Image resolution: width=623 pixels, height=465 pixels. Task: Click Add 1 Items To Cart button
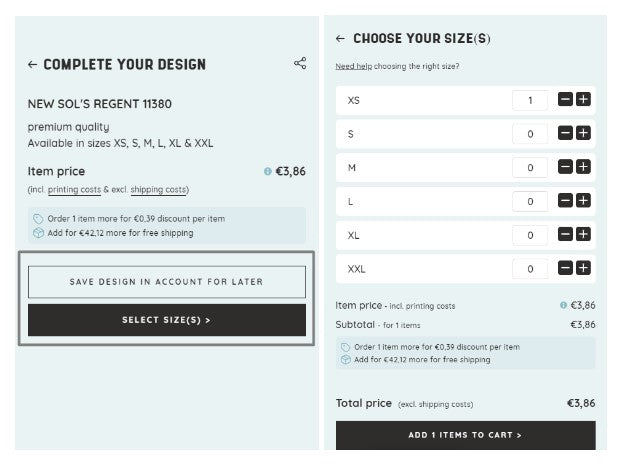pos(465,435)
